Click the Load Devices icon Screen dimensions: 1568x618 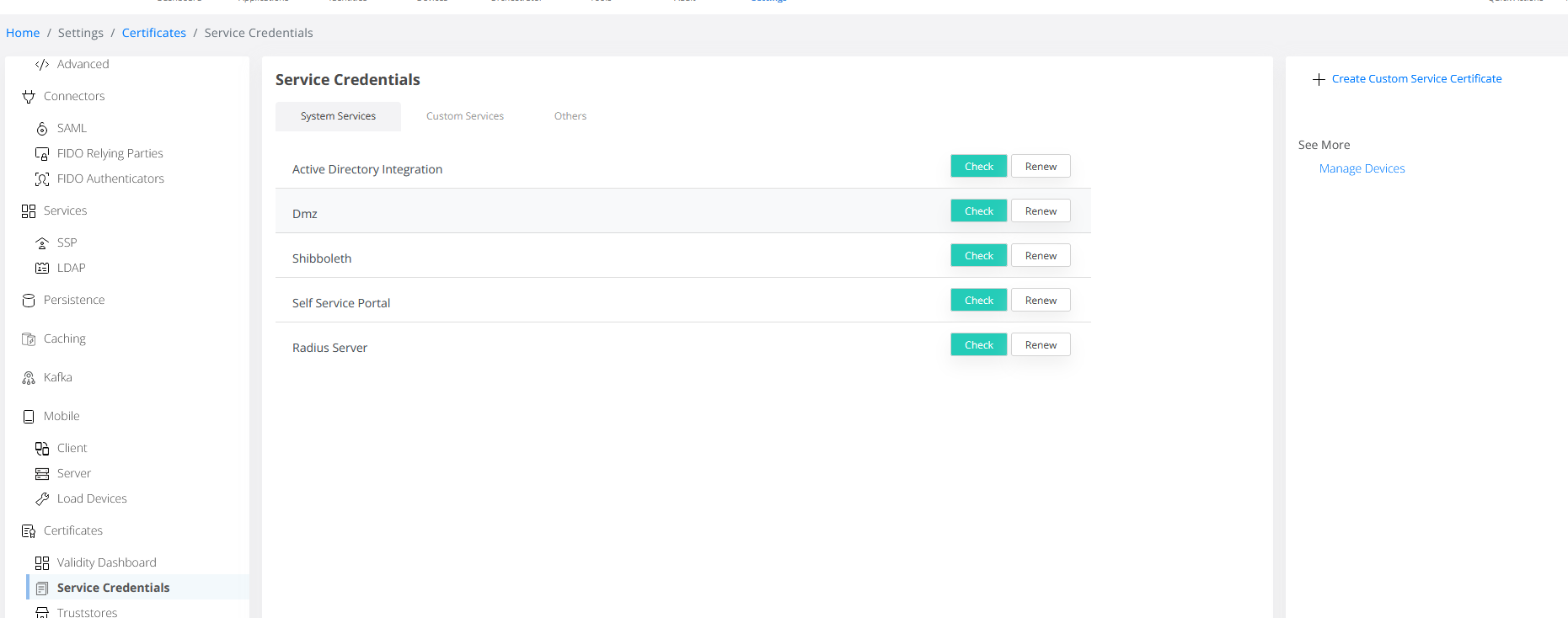42,499
